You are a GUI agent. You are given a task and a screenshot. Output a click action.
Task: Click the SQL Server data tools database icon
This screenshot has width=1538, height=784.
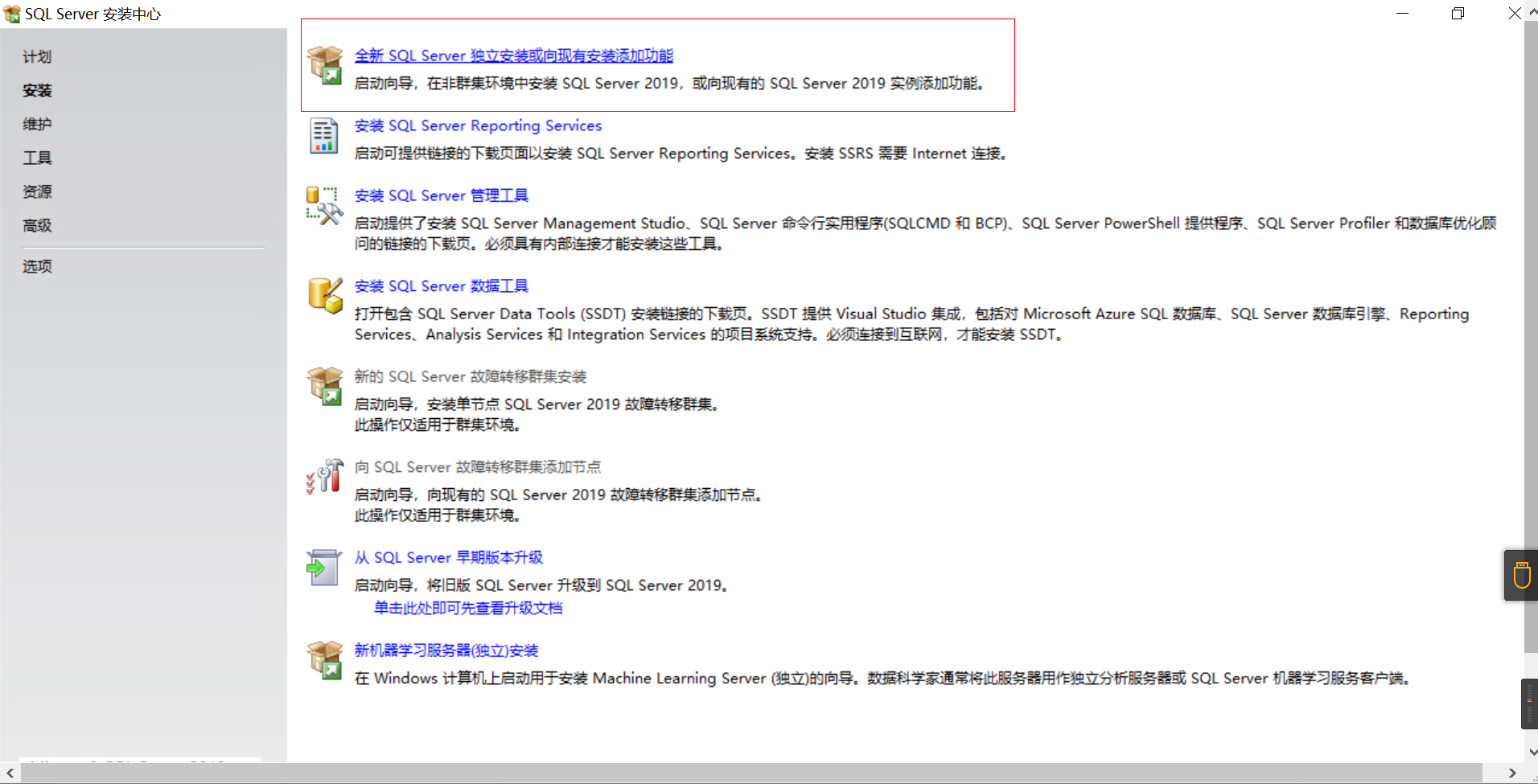click(325, 295)
